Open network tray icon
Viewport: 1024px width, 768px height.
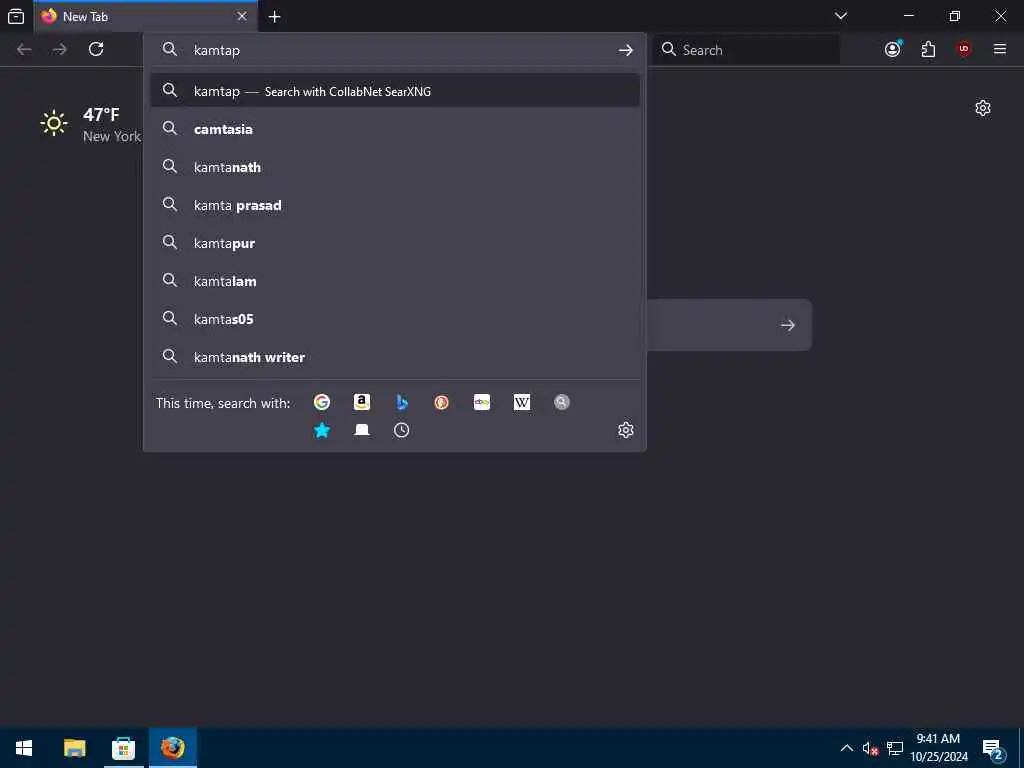point(895,748)
